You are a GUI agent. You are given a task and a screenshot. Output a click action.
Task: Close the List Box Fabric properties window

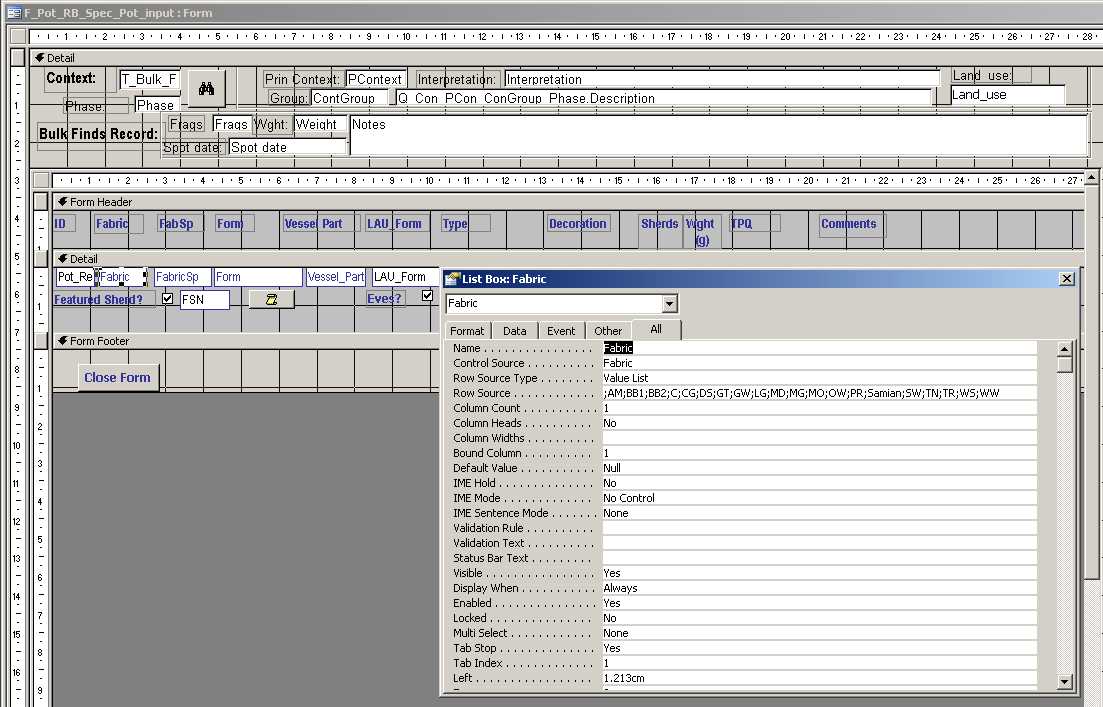point(1066,280)
